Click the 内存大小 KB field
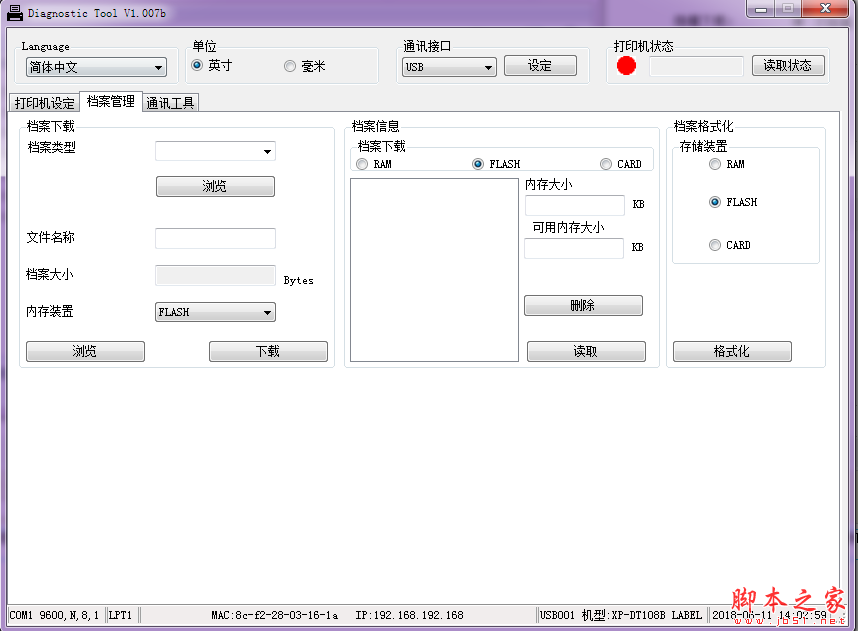This screenshot has height=632, width=858. [x=575, y=205]
